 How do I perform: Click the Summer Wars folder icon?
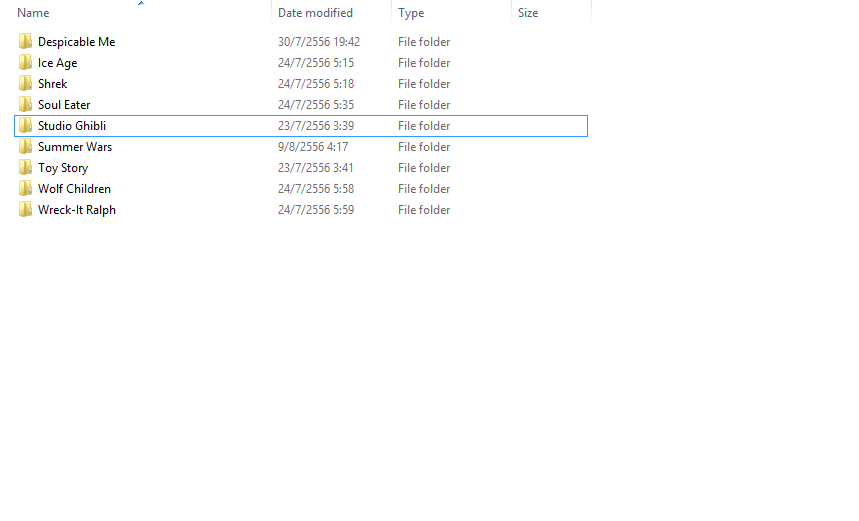tap(25, 146)
